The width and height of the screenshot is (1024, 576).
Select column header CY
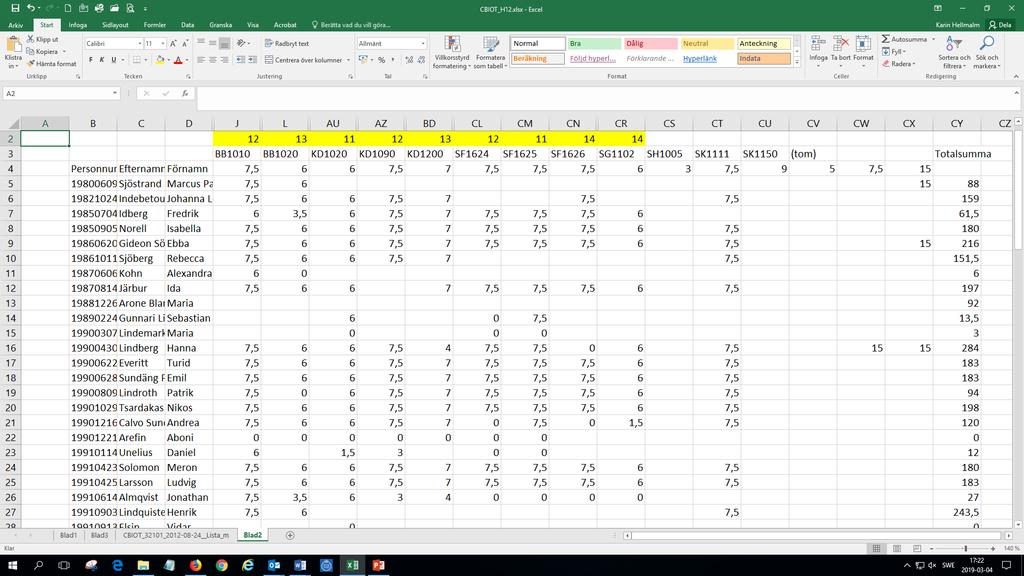[x=957, y=123]
